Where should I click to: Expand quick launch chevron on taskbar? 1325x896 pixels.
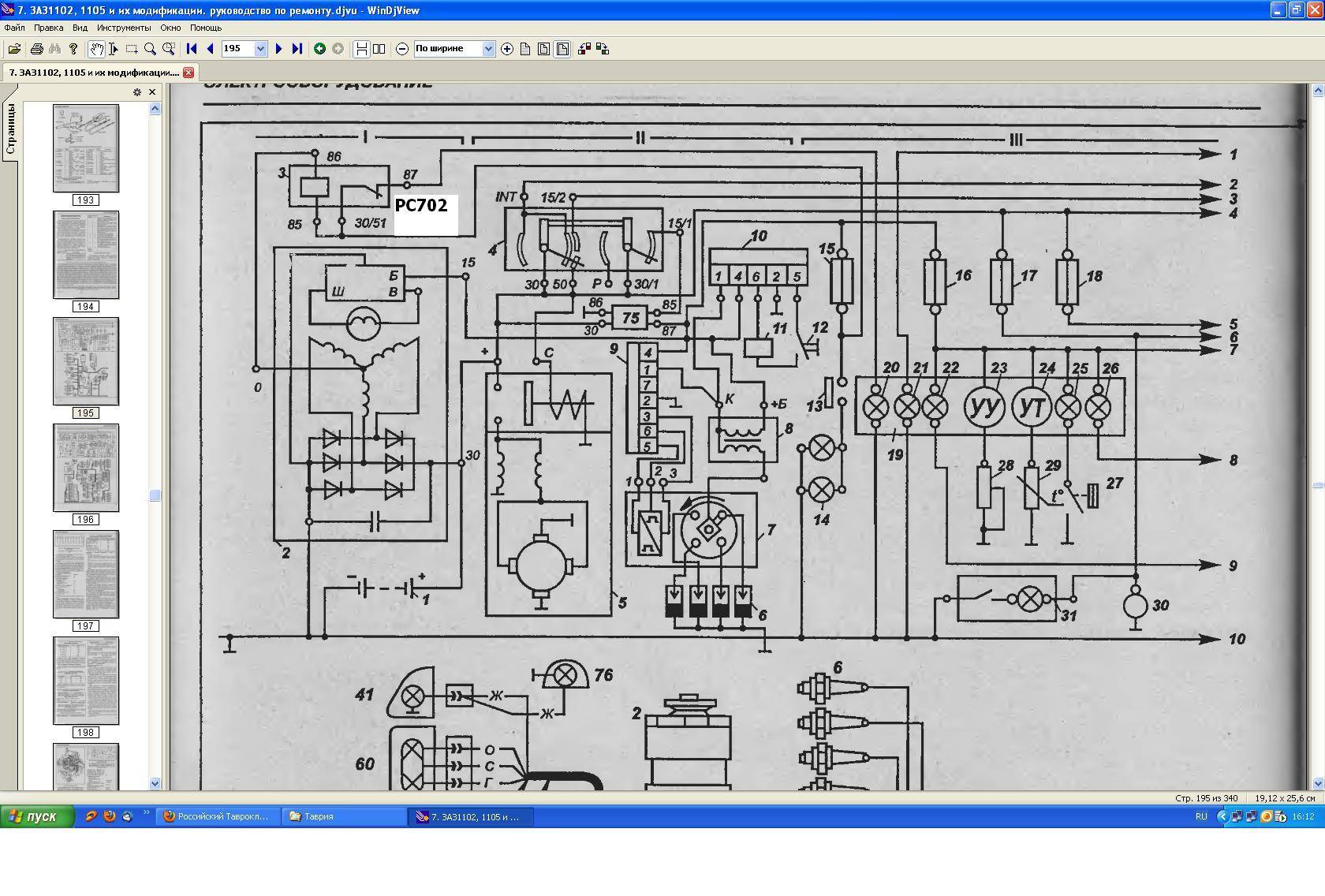tap(147, 813)
